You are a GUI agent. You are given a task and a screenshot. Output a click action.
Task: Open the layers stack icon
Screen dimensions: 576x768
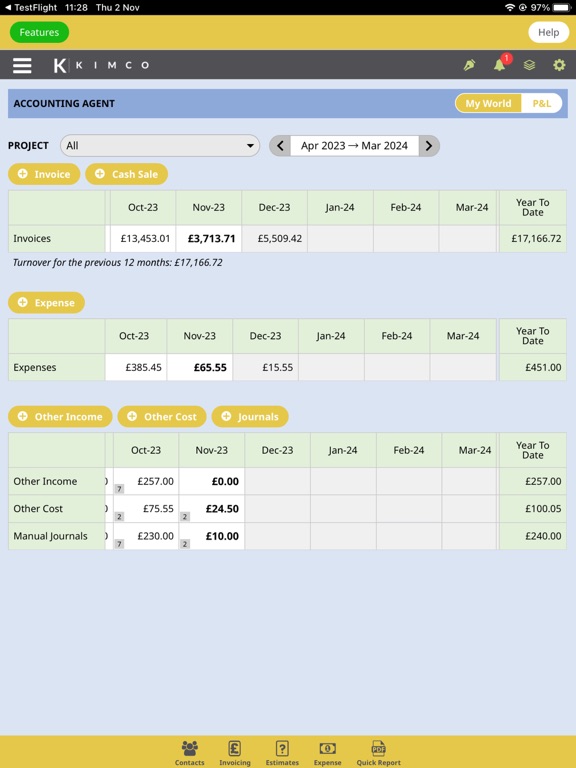(x=529, y=65)
